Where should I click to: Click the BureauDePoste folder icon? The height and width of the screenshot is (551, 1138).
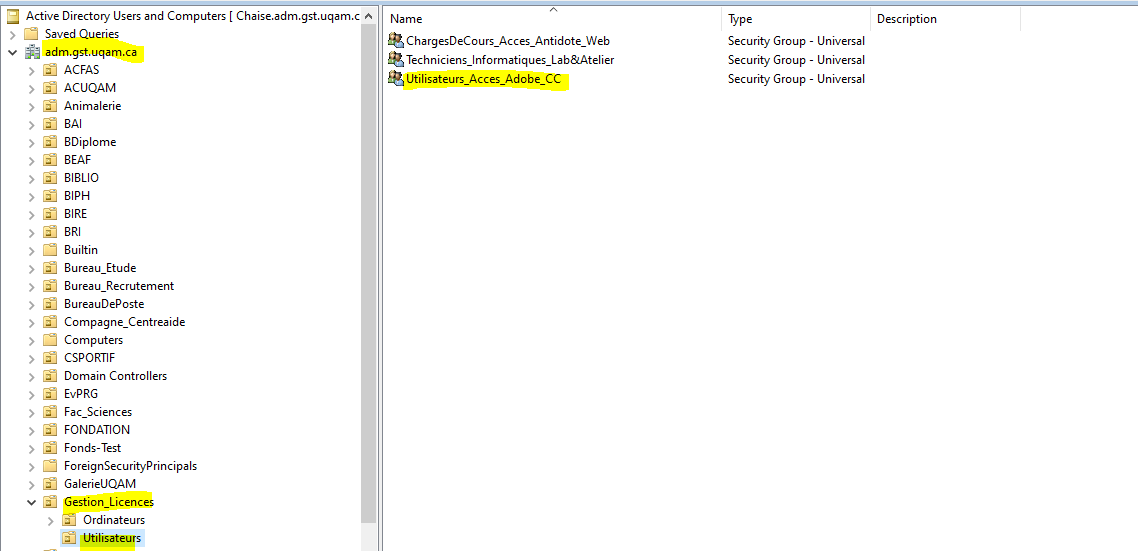click(x=50, y=304)
